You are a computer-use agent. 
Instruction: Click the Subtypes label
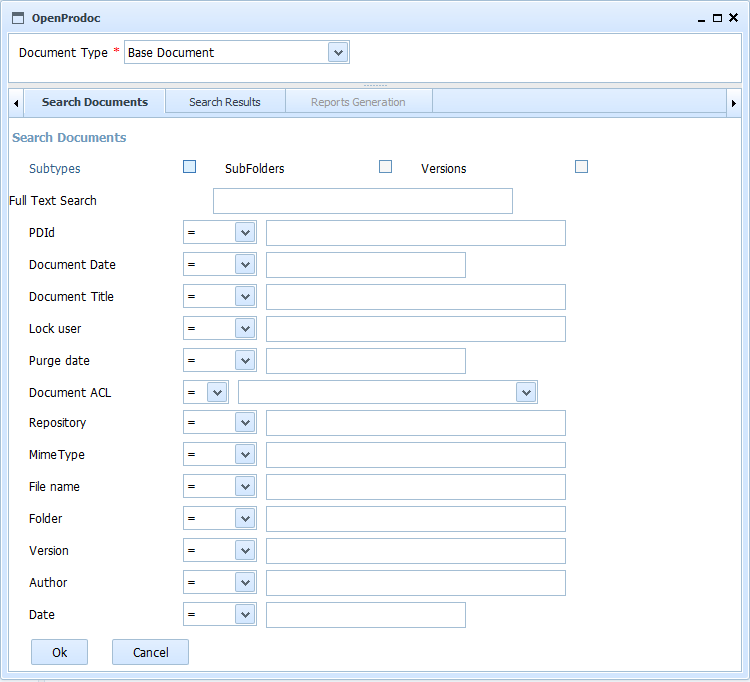[x=55, y=168]
